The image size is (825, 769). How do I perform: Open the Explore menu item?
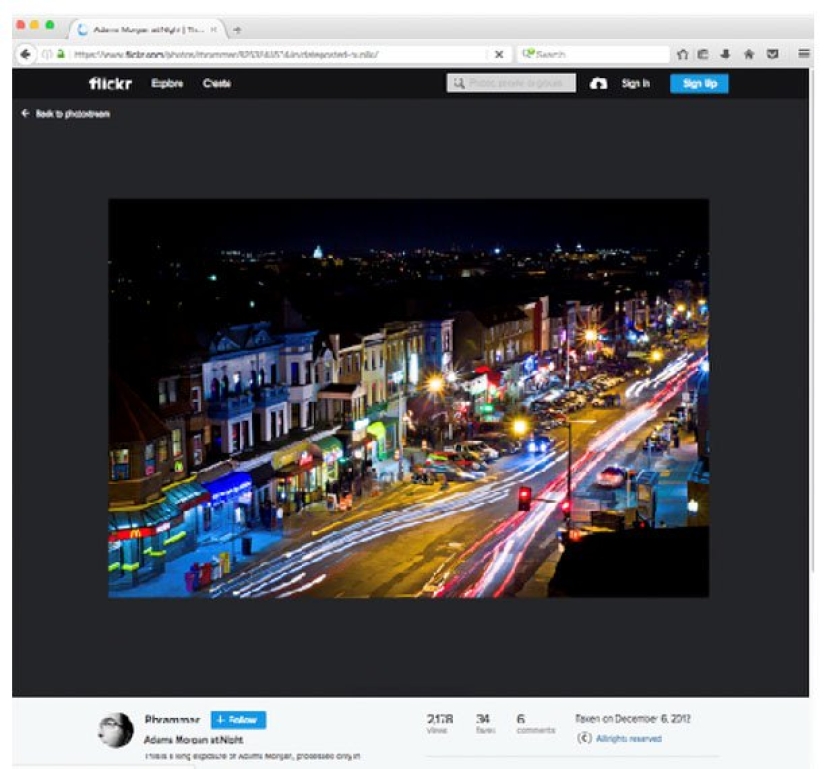tap(167, 84)
